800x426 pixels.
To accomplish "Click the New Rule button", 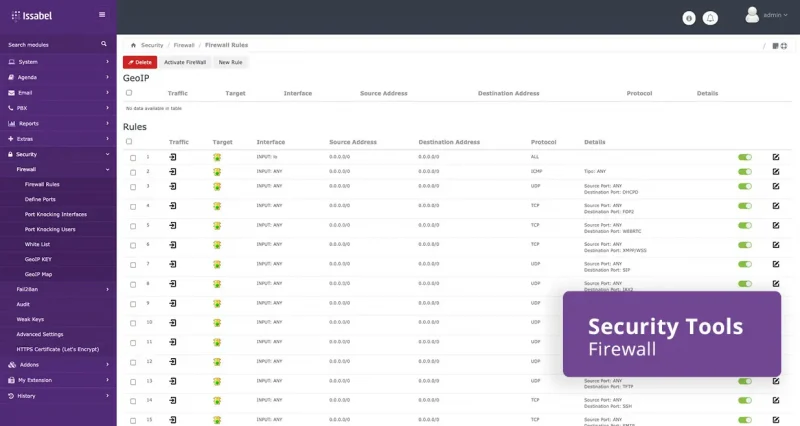I will (x=230, y=62).
